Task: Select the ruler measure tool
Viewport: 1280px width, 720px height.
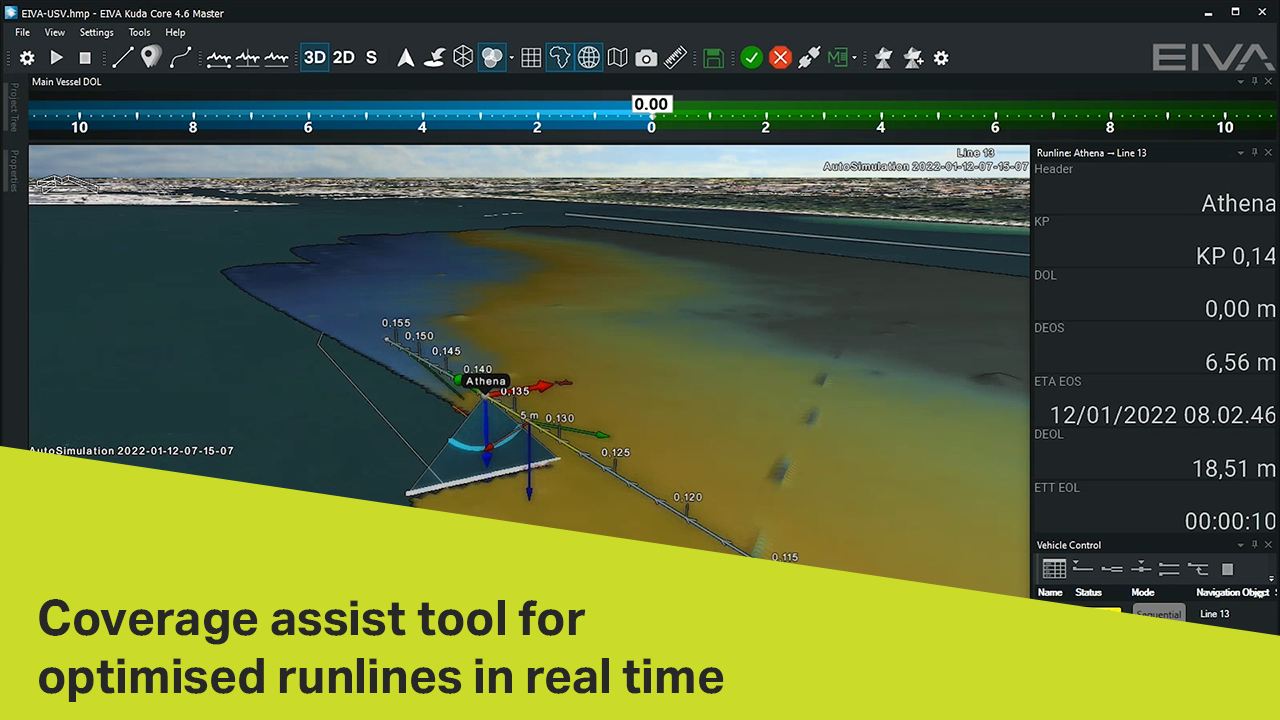Action: pyautogui.click(x=675, y=58)
